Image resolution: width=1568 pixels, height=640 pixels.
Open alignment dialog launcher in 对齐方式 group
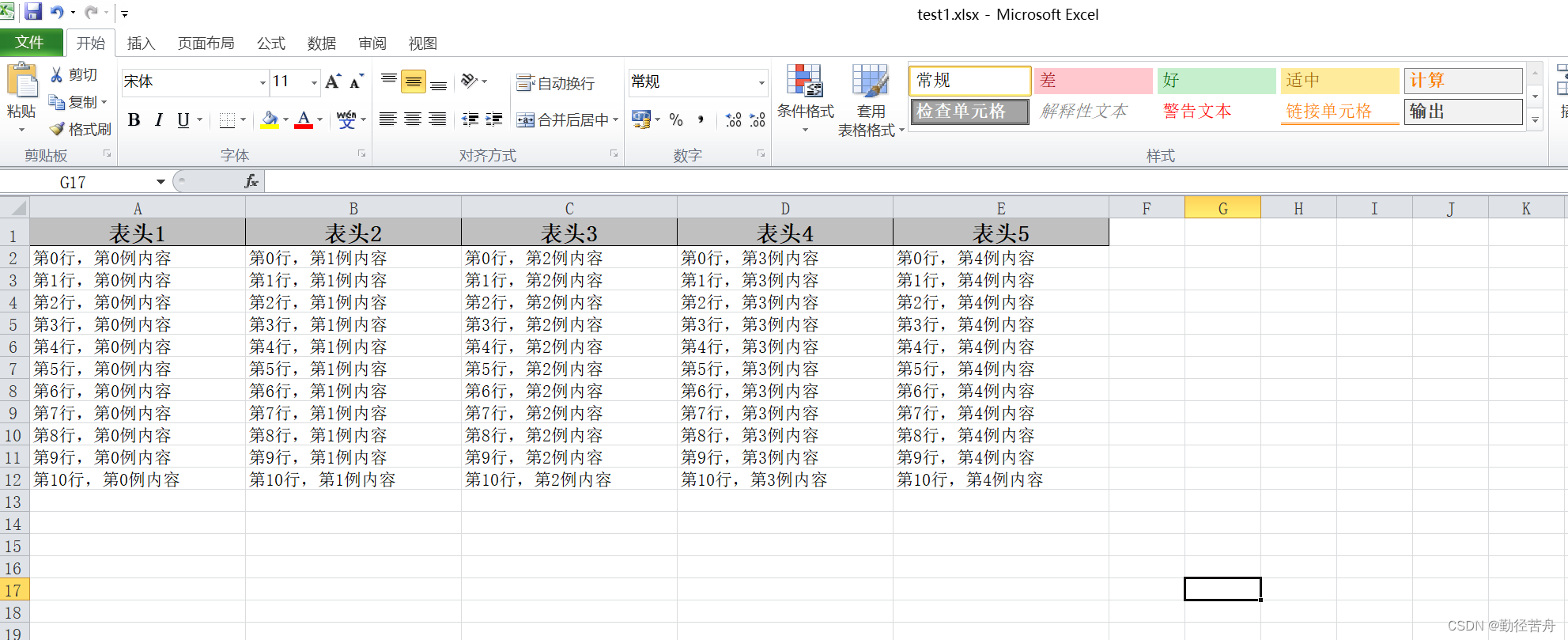pyautogui.click(x=614, y=154)
